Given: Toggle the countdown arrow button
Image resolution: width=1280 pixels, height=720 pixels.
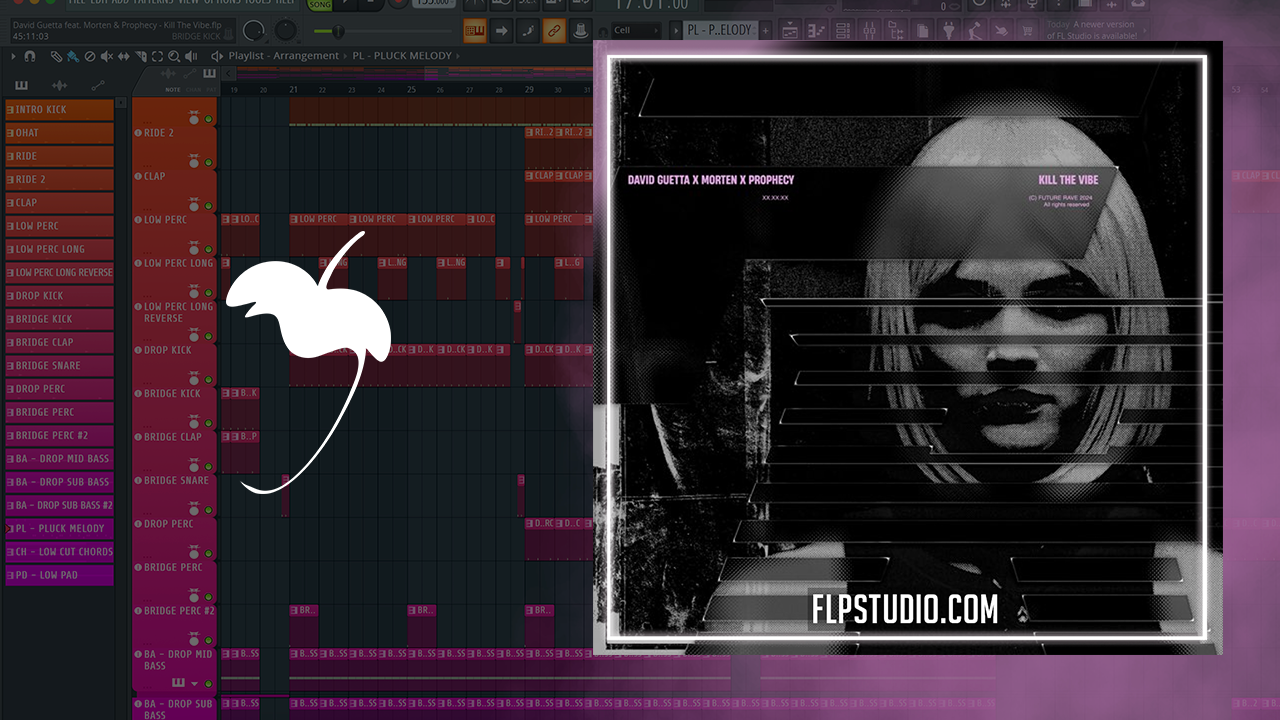Looking at the screenshot, I should (x=501, y=31).
